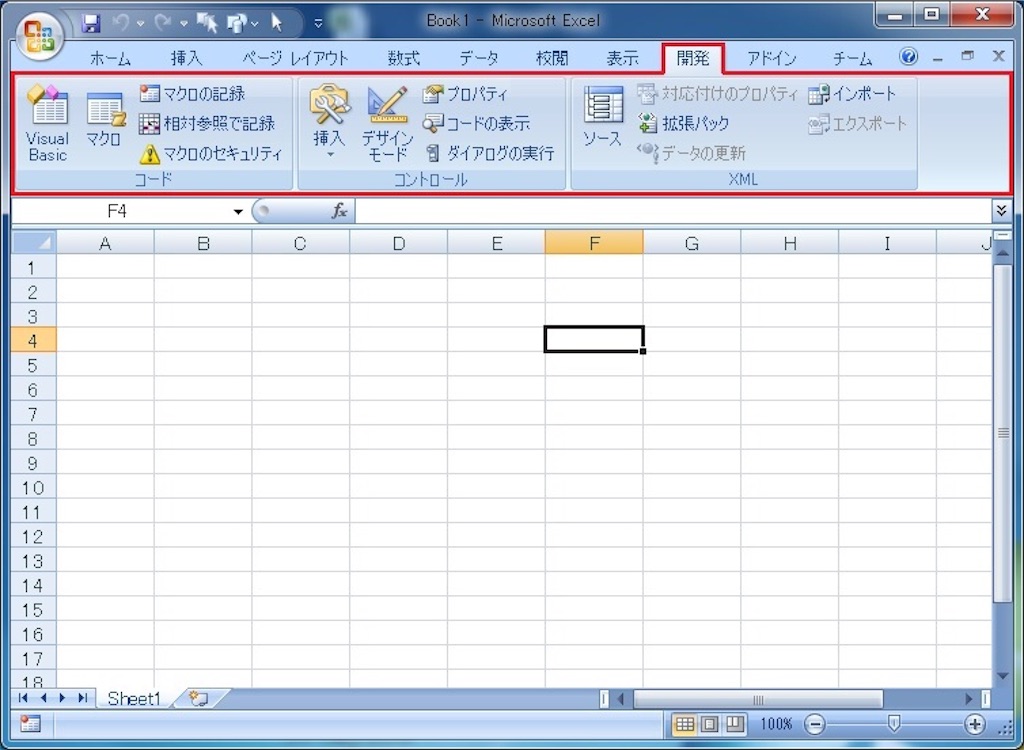Screen dimensions: 1024x750
Task: Save the workbook from Quick Access Toolbar
Action: coord(91,24)
